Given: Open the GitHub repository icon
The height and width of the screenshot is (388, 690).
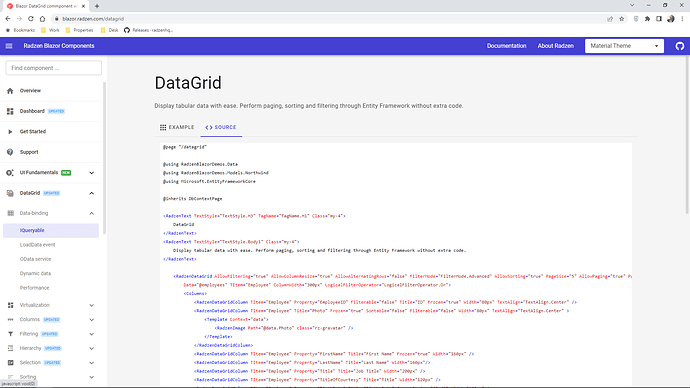Looking at the screenshot, I should click(679, 46).
